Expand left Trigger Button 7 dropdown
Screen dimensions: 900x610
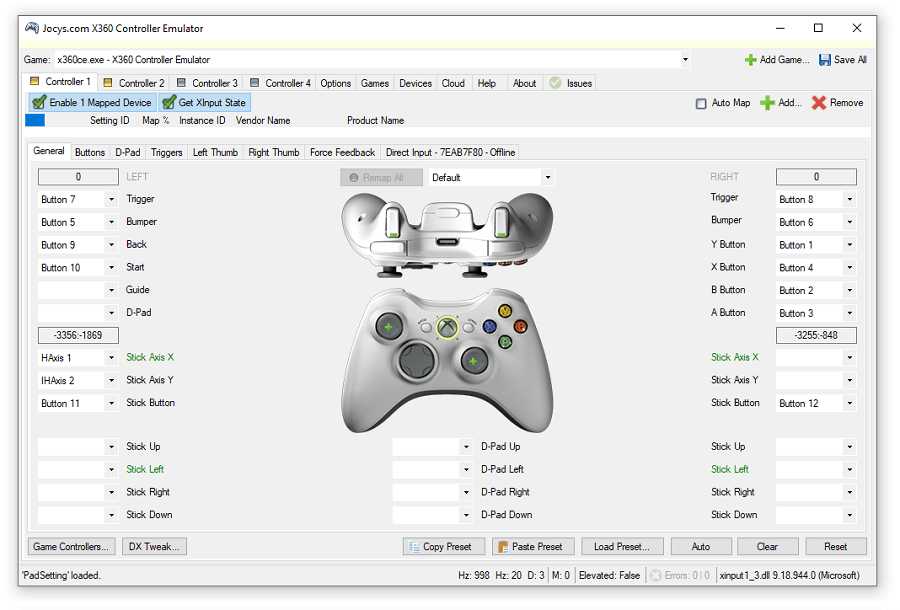point(111,200)
